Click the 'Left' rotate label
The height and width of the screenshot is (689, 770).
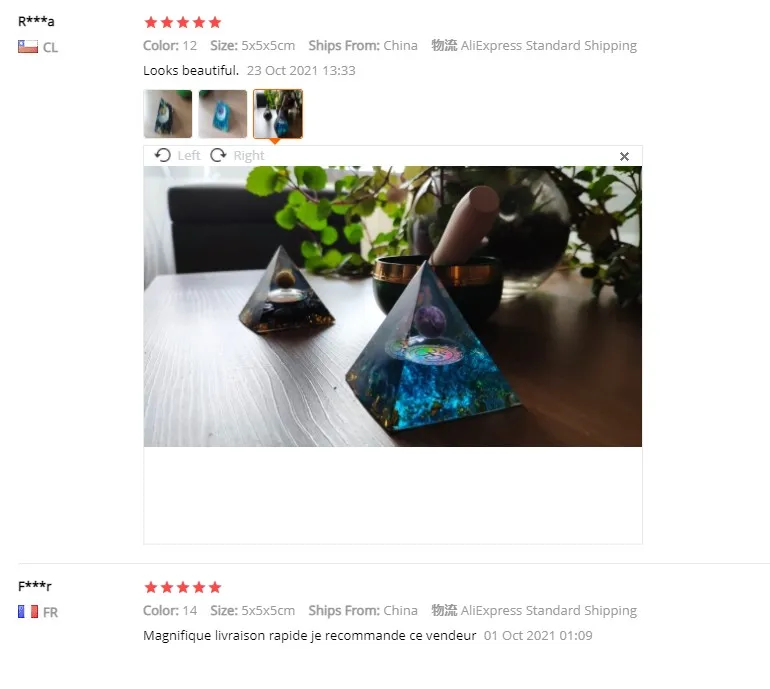189,156
